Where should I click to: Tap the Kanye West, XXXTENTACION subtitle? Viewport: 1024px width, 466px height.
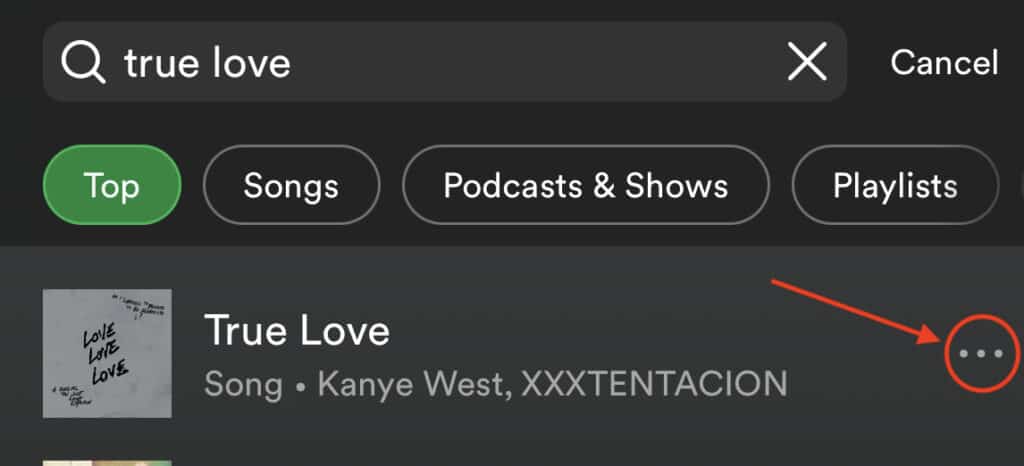pyautogui.click(x=552, y=384)
